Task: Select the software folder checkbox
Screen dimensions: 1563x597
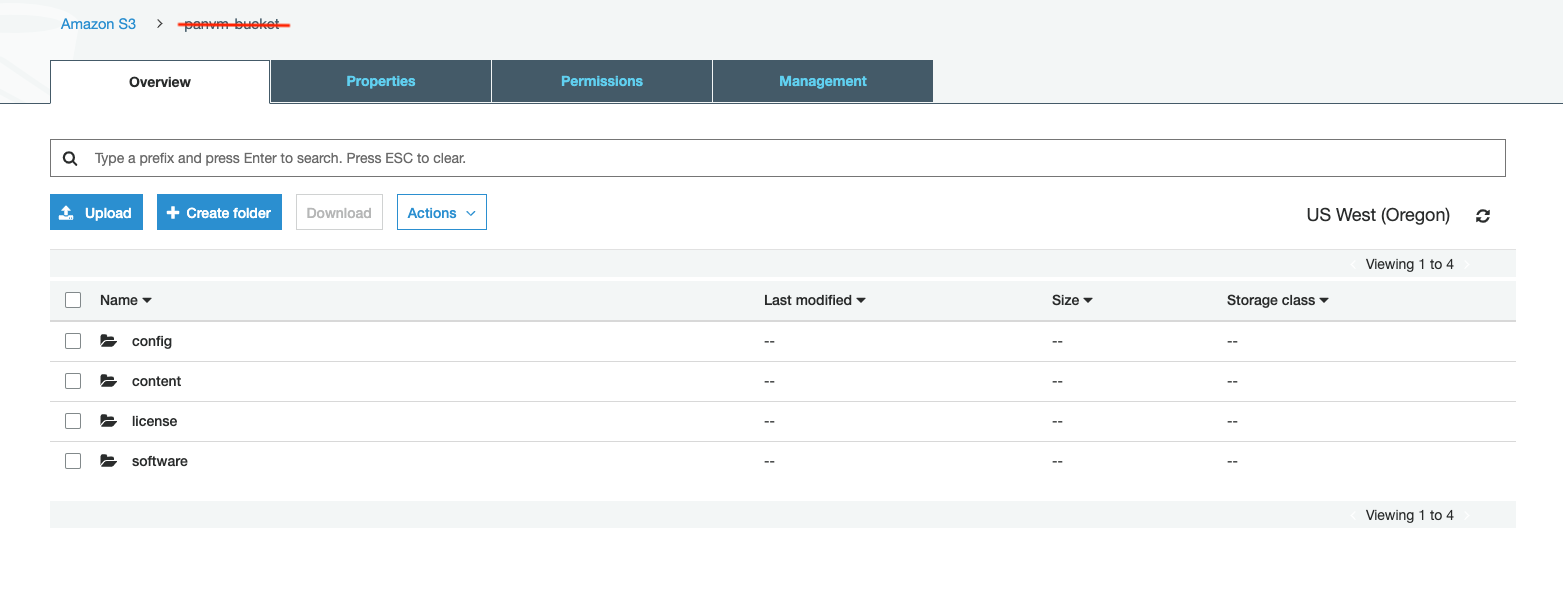Action: coord(72,460)
